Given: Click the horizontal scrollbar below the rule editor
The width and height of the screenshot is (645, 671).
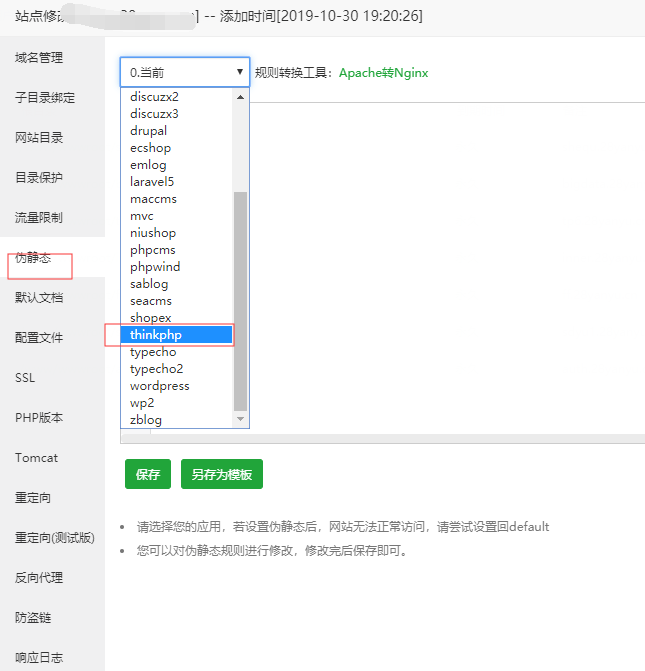Looking at the screenshot, I should (383, 439).
